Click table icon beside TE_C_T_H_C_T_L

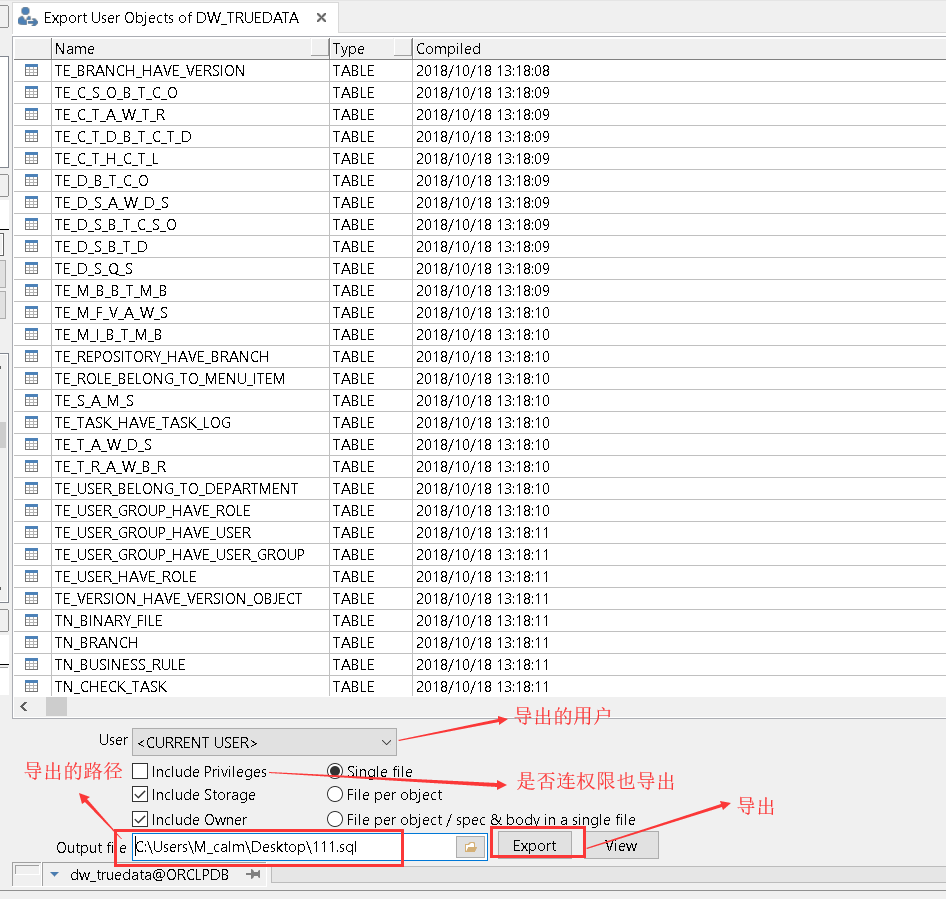[31, 159]
